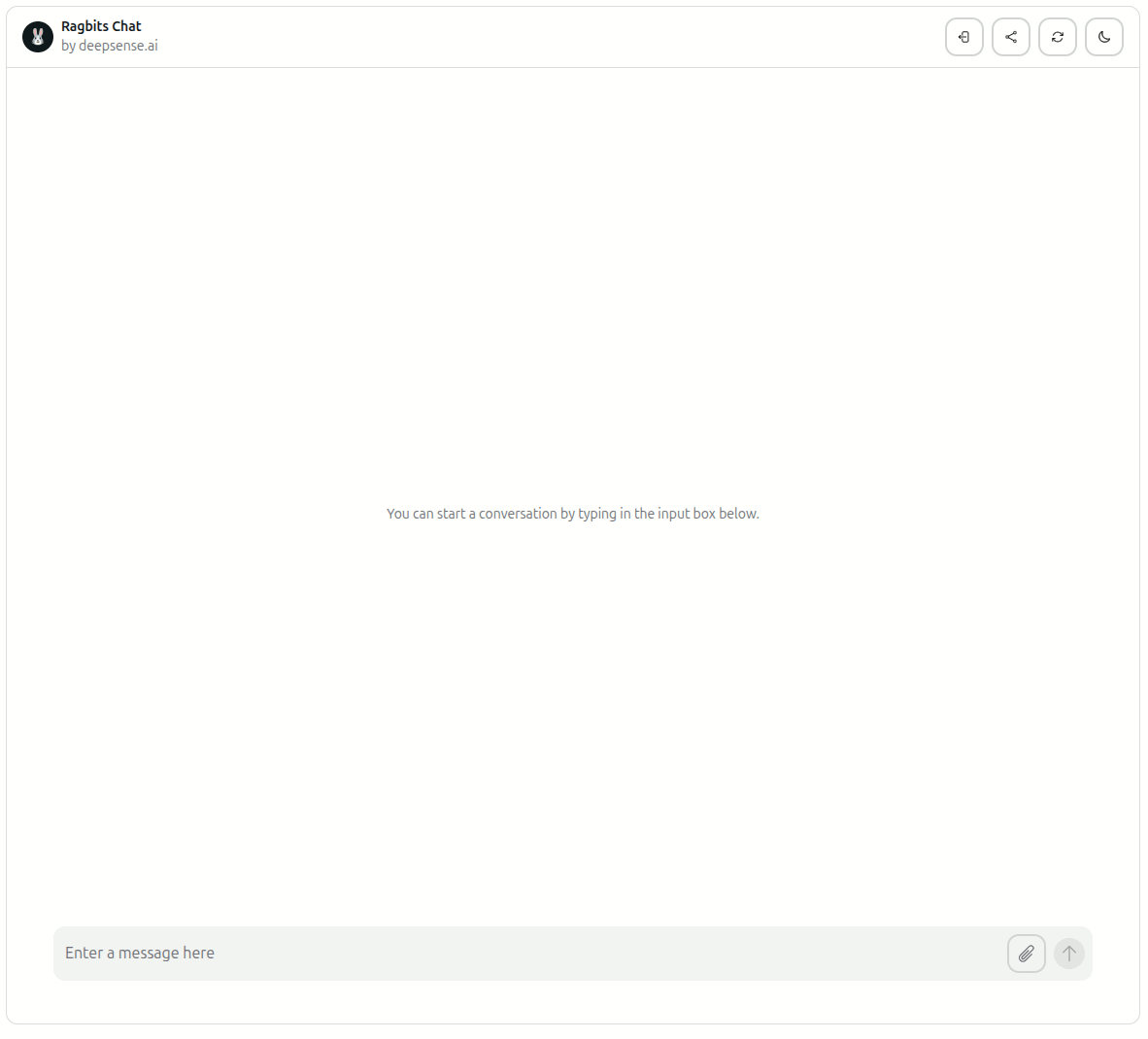Click the Ragbits rabbit logo
Screen dimensions: 1148x1039
(x=38, y=37)
